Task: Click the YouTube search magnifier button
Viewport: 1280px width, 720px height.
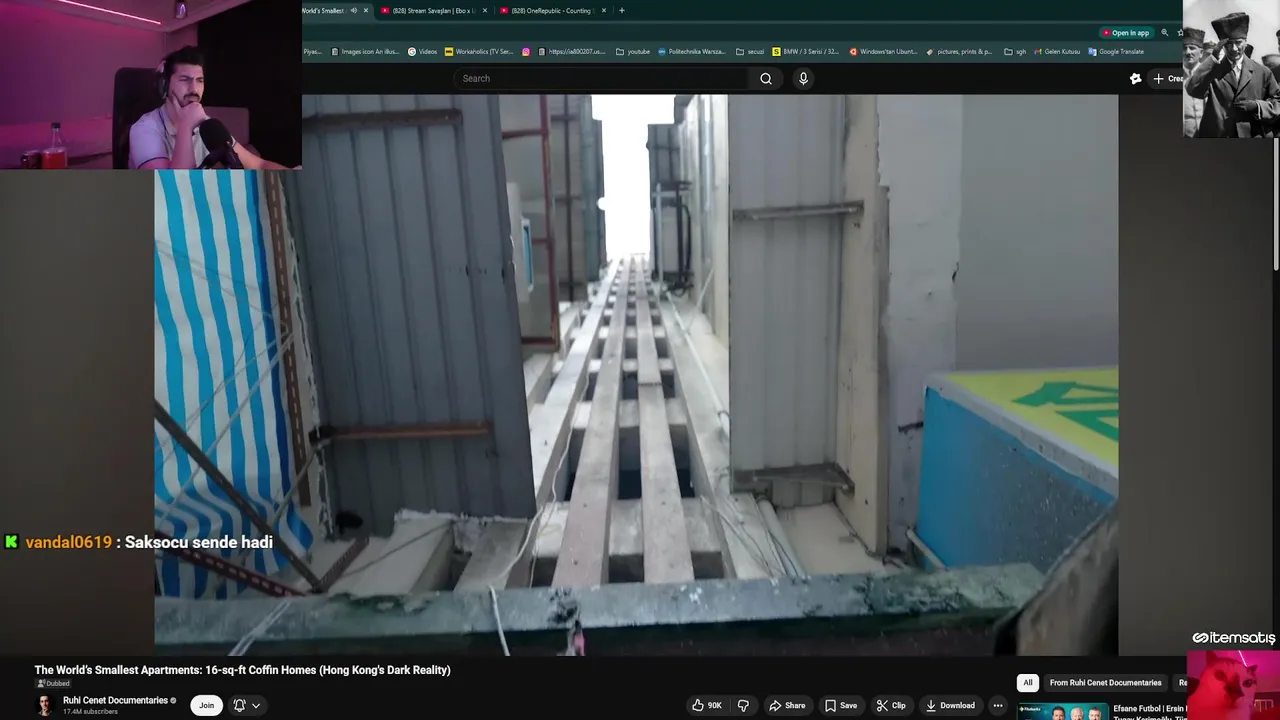Action: pyautogui.click(x=766, y=79)
